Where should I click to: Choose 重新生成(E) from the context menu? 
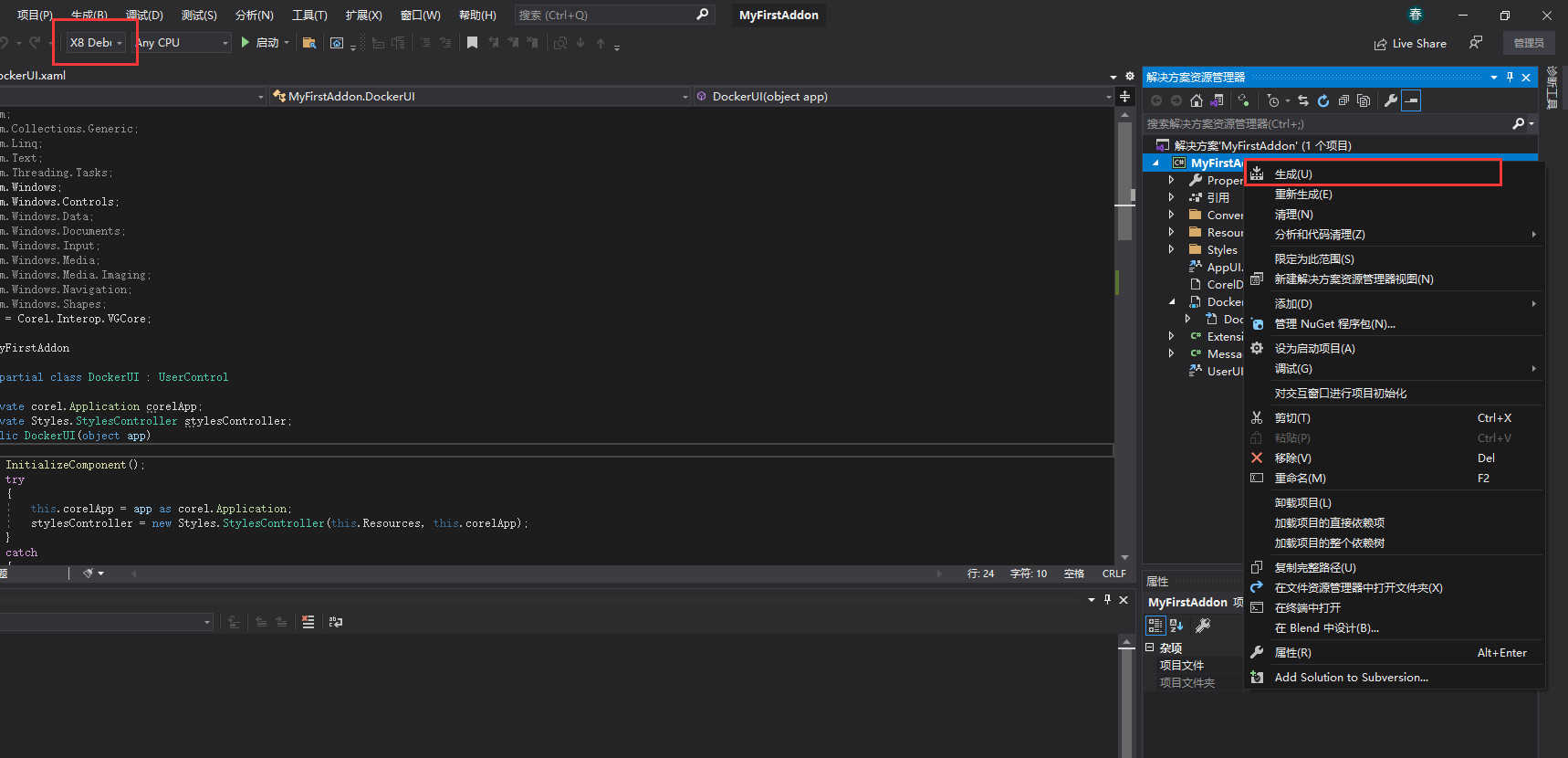(1303, 195)
